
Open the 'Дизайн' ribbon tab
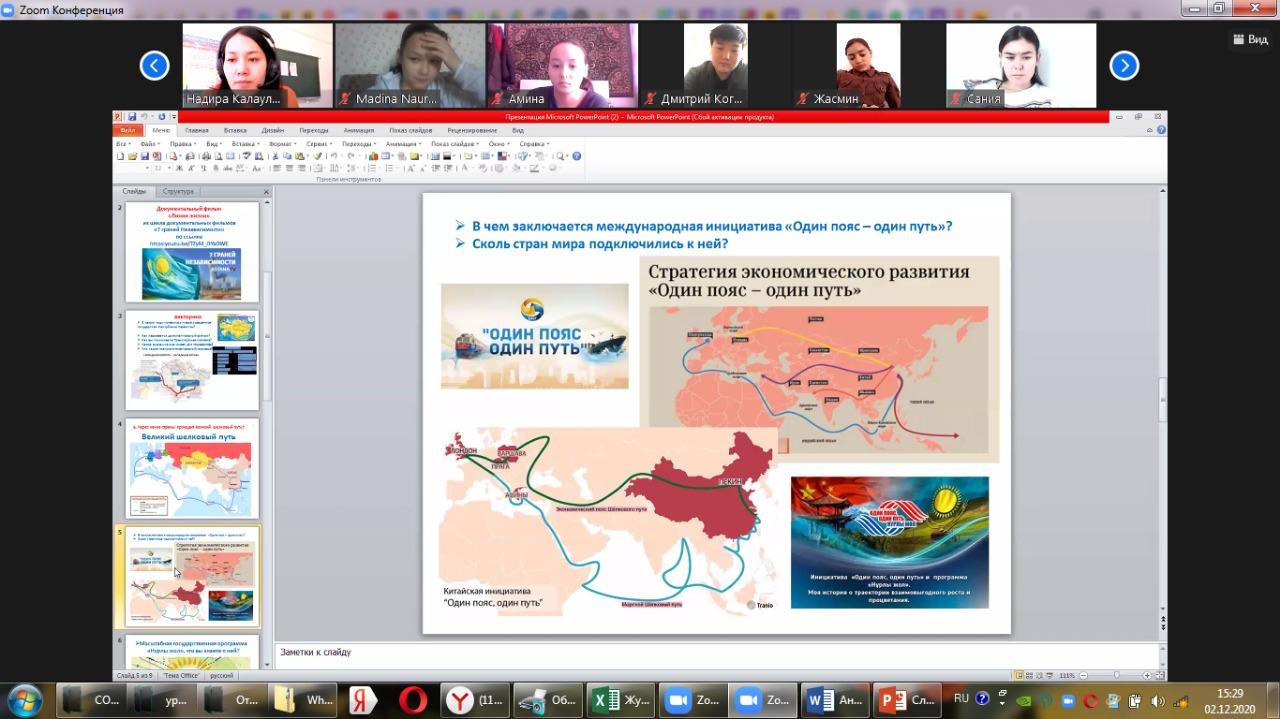click(272, 130)
